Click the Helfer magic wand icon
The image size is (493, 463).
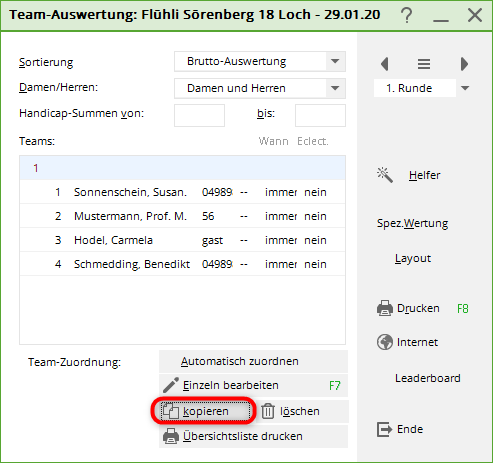tap(385, 175)
